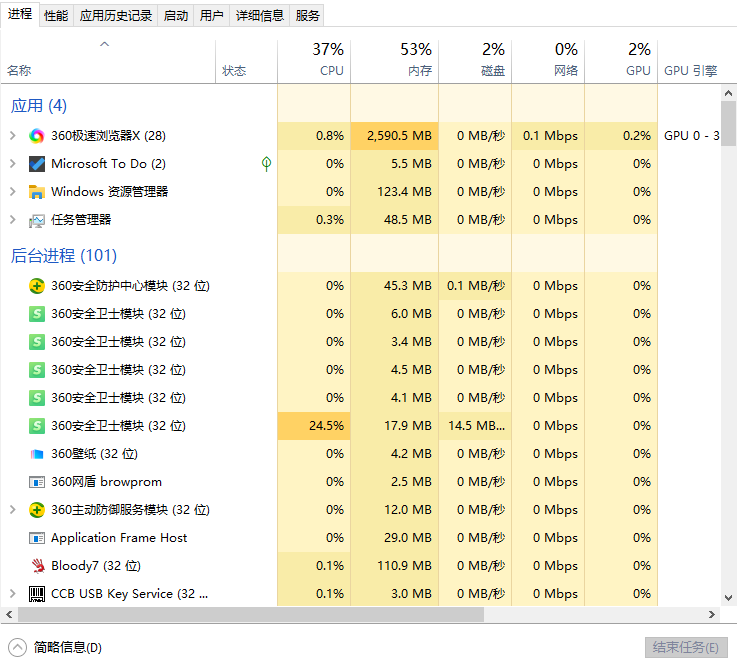
Task: Click horizontal scrollbar left arrow
Action: 9,614
